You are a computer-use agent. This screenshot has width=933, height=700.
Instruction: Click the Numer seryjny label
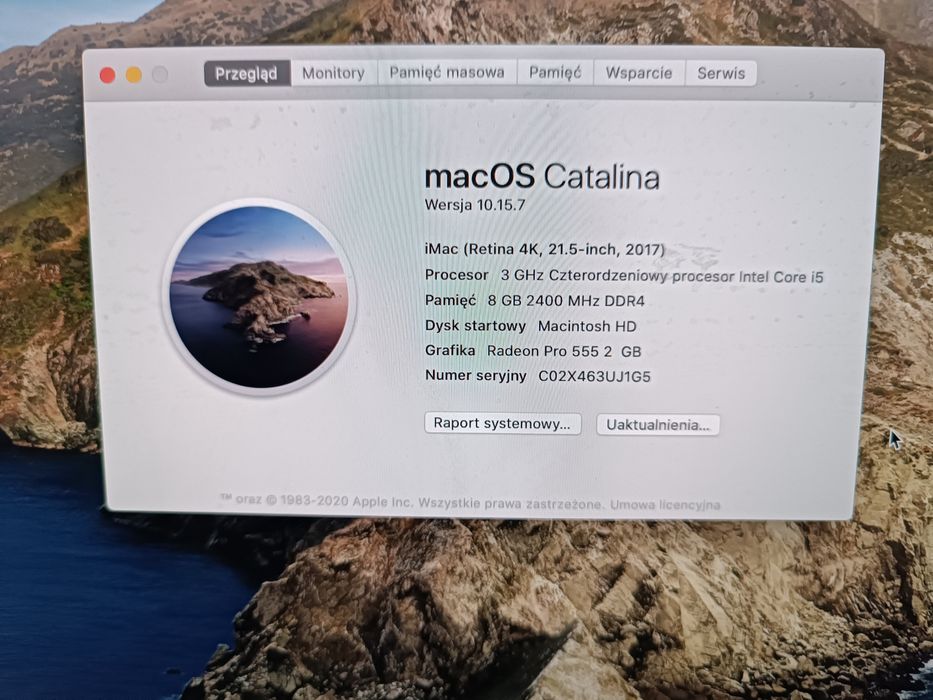[475, 376]
